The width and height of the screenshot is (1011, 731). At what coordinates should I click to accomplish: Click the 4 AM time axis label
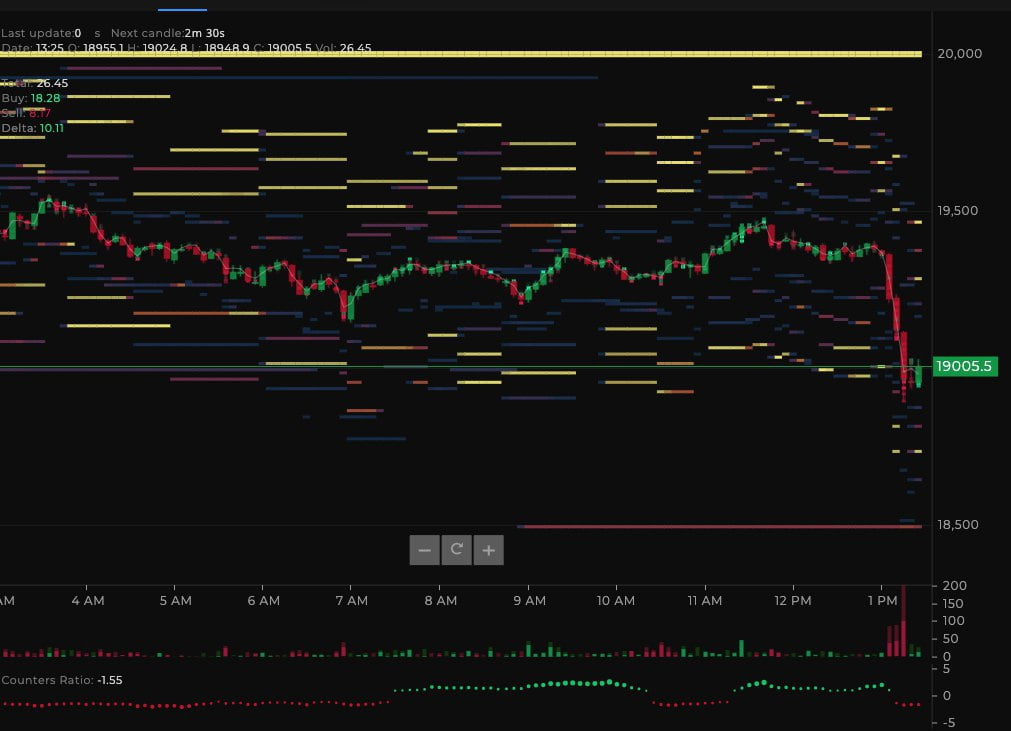88,601
